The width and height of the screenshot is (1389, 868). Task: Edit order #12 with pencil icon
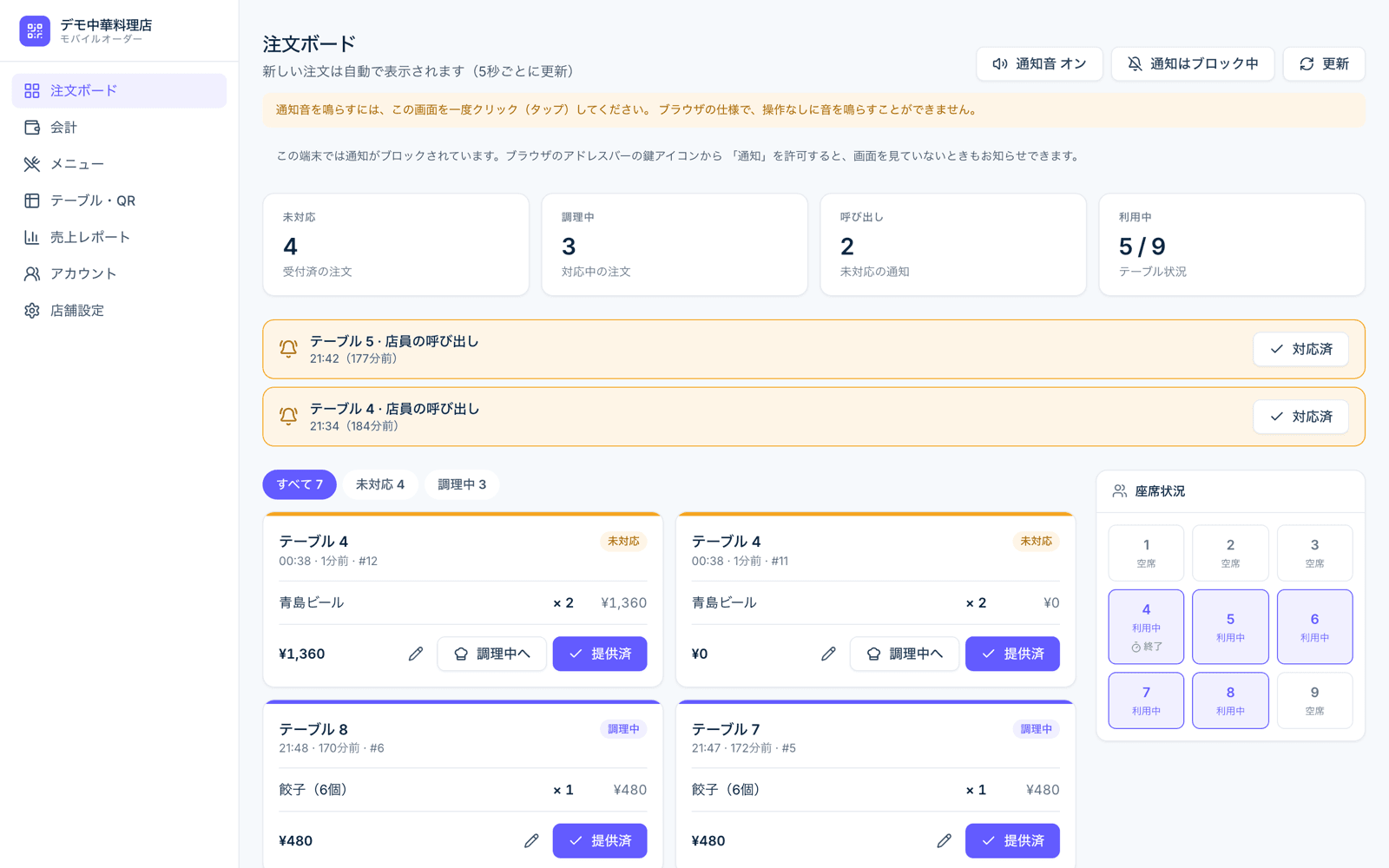[x=416, y=654]
